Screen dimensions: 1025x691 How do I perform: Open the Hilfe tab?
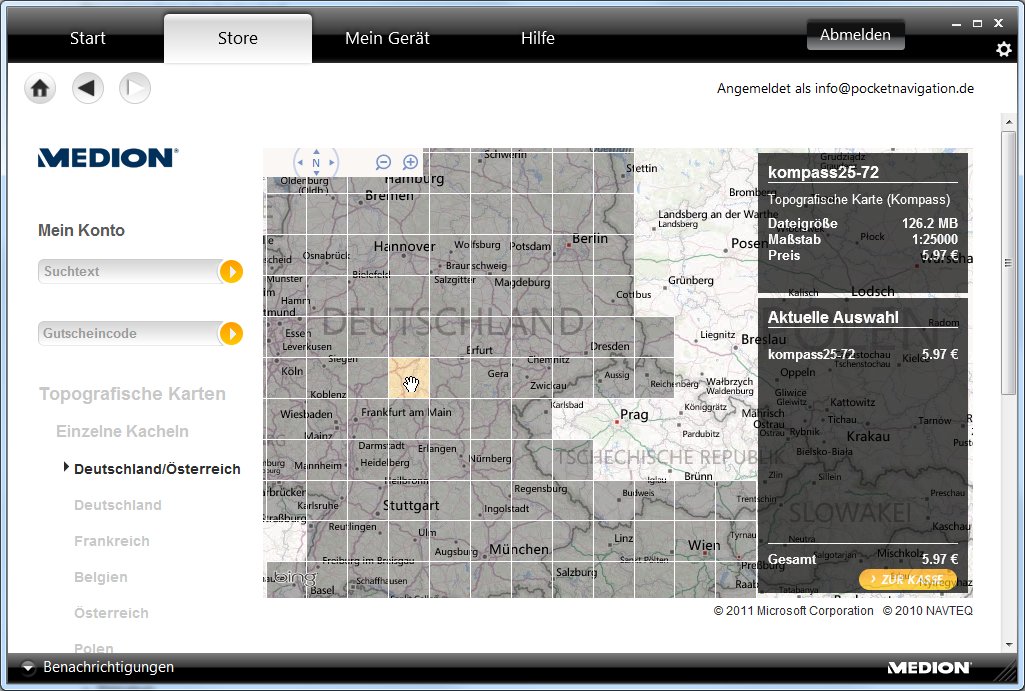(537, 39)
